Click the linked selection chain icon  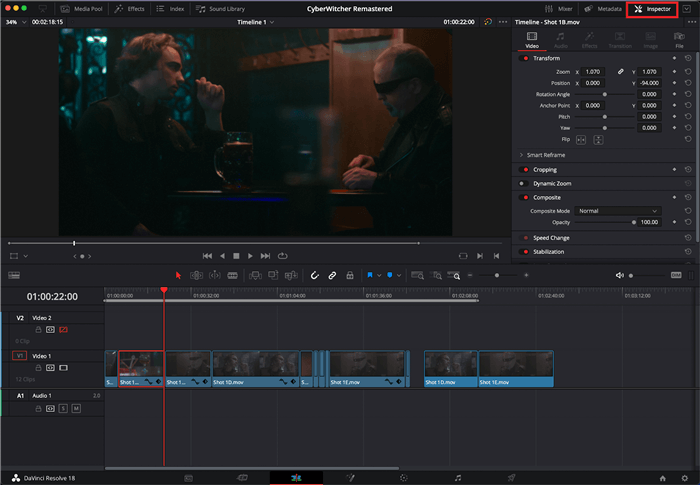point(332,275)
